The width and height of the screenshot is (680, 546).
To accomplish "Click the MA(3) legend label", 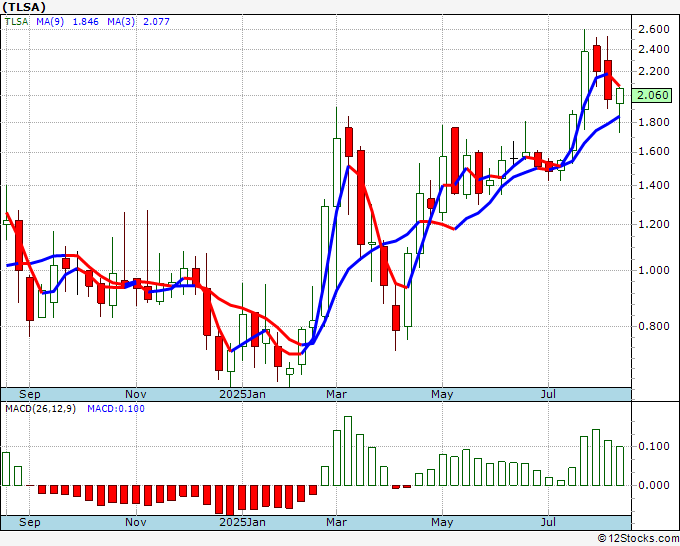I will [x=121, y=22].
